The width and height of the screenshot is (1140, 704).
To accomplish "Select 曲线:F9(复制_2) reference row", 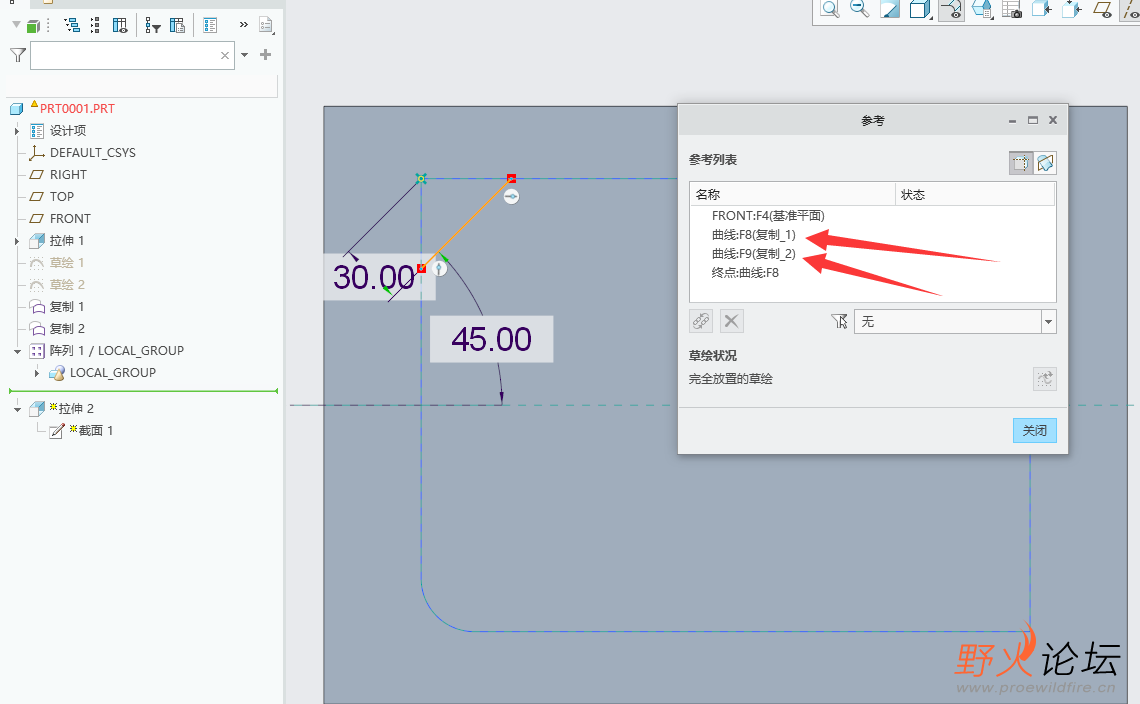I will pyautogui.click(x=754, y=253).
